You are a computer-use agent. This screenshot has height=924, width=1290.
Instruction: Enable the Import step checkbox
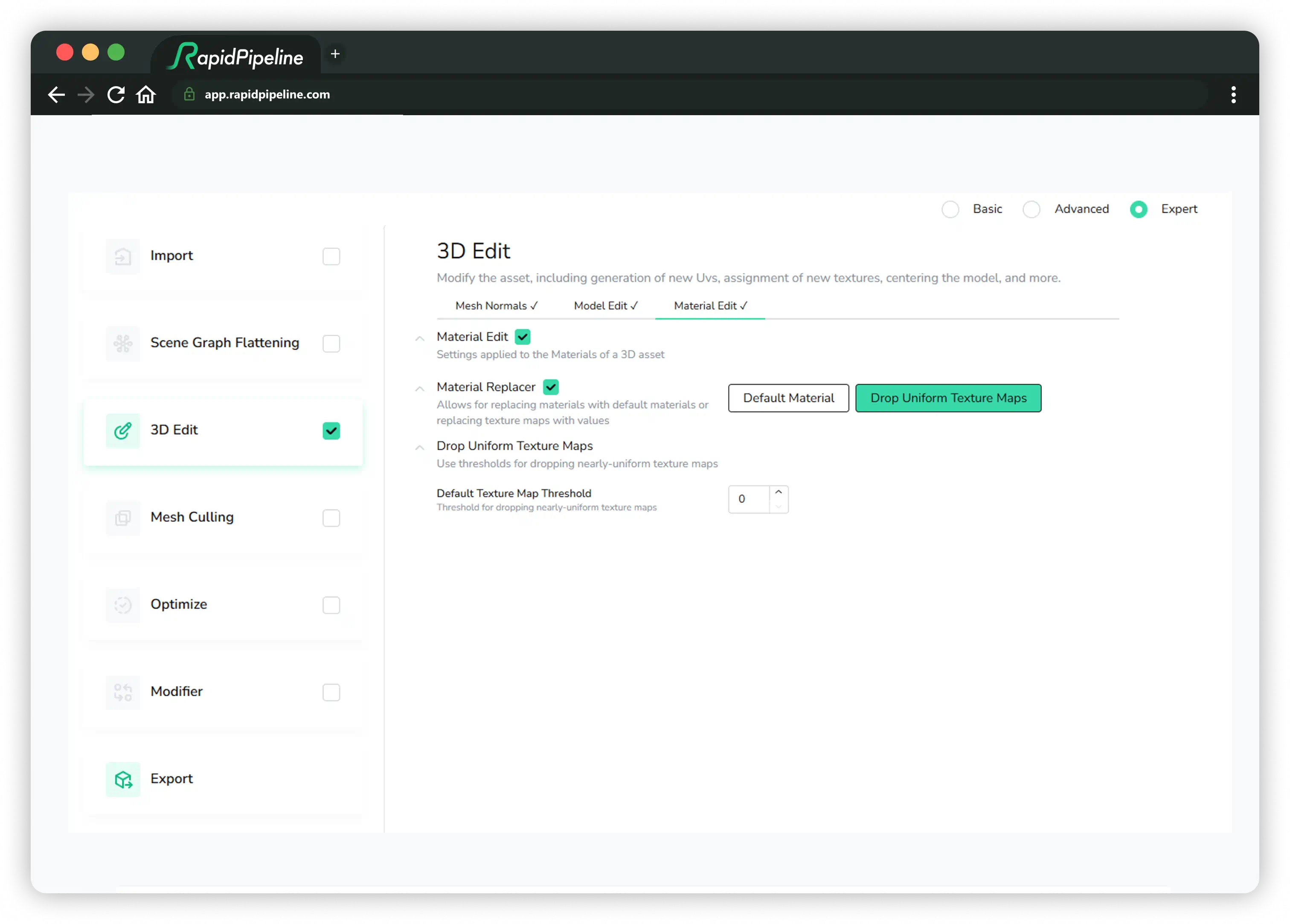point(331,257)
